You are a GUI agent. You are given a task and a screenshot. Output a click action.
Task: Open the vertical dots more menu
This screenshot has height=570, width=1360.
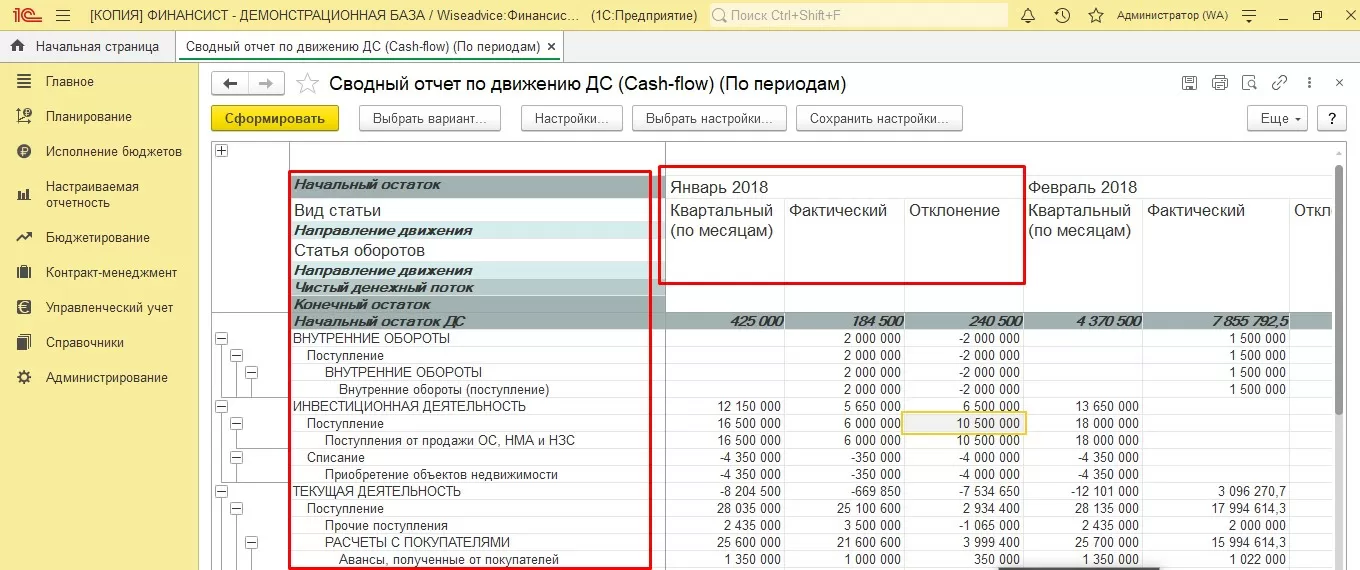click(x=1310, y=83)
